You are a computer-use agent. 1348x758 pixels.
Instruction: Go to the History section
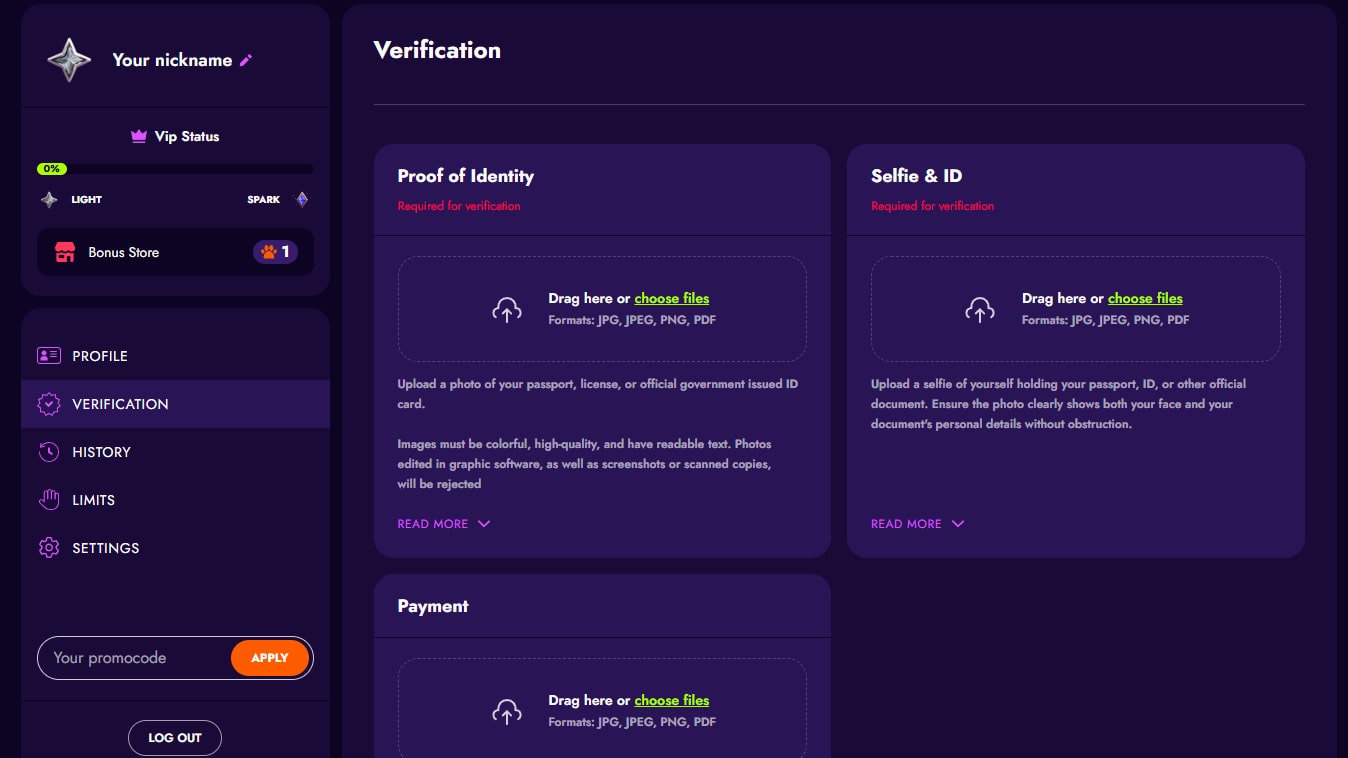point(101,452)
